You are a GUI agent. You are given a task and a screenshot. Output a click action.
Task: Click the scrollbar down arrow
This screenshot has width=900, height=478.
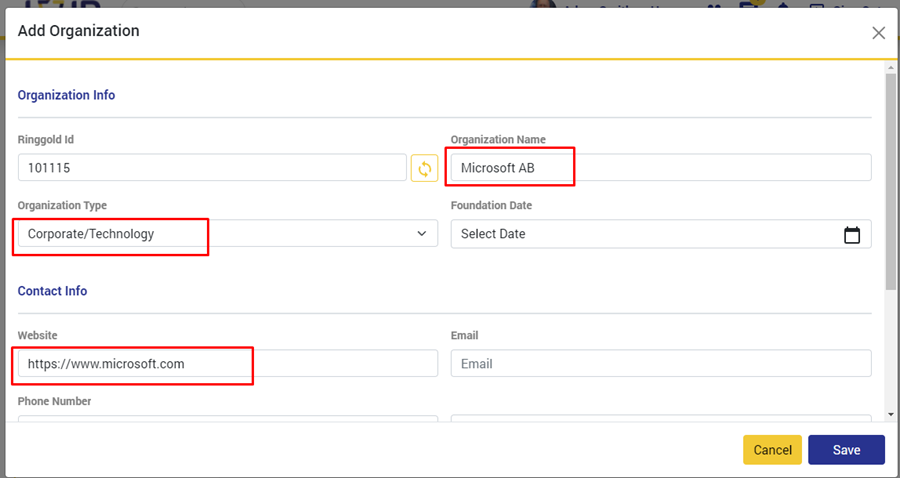coord(890,414)
